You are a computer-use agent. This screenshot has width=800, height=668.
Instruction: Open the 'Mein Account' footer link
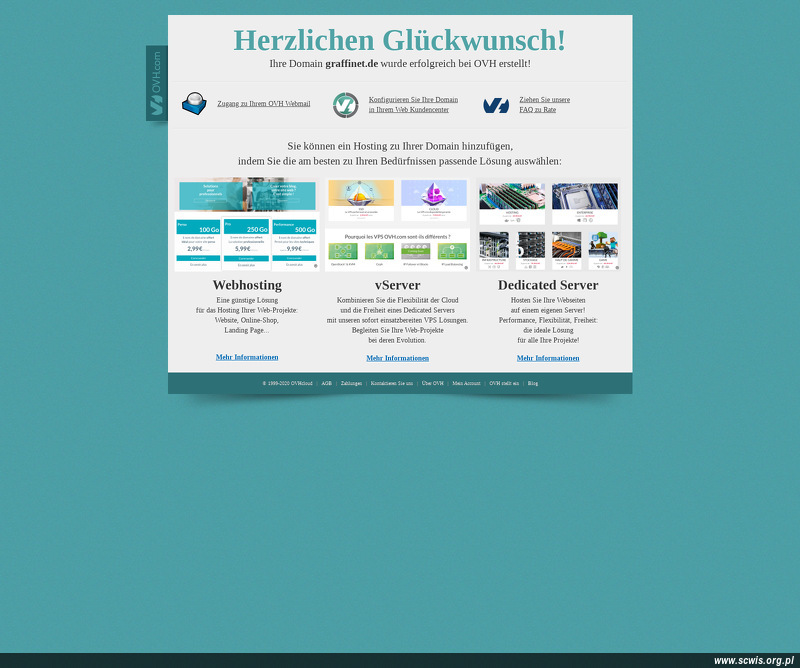[x=466, y=383]
